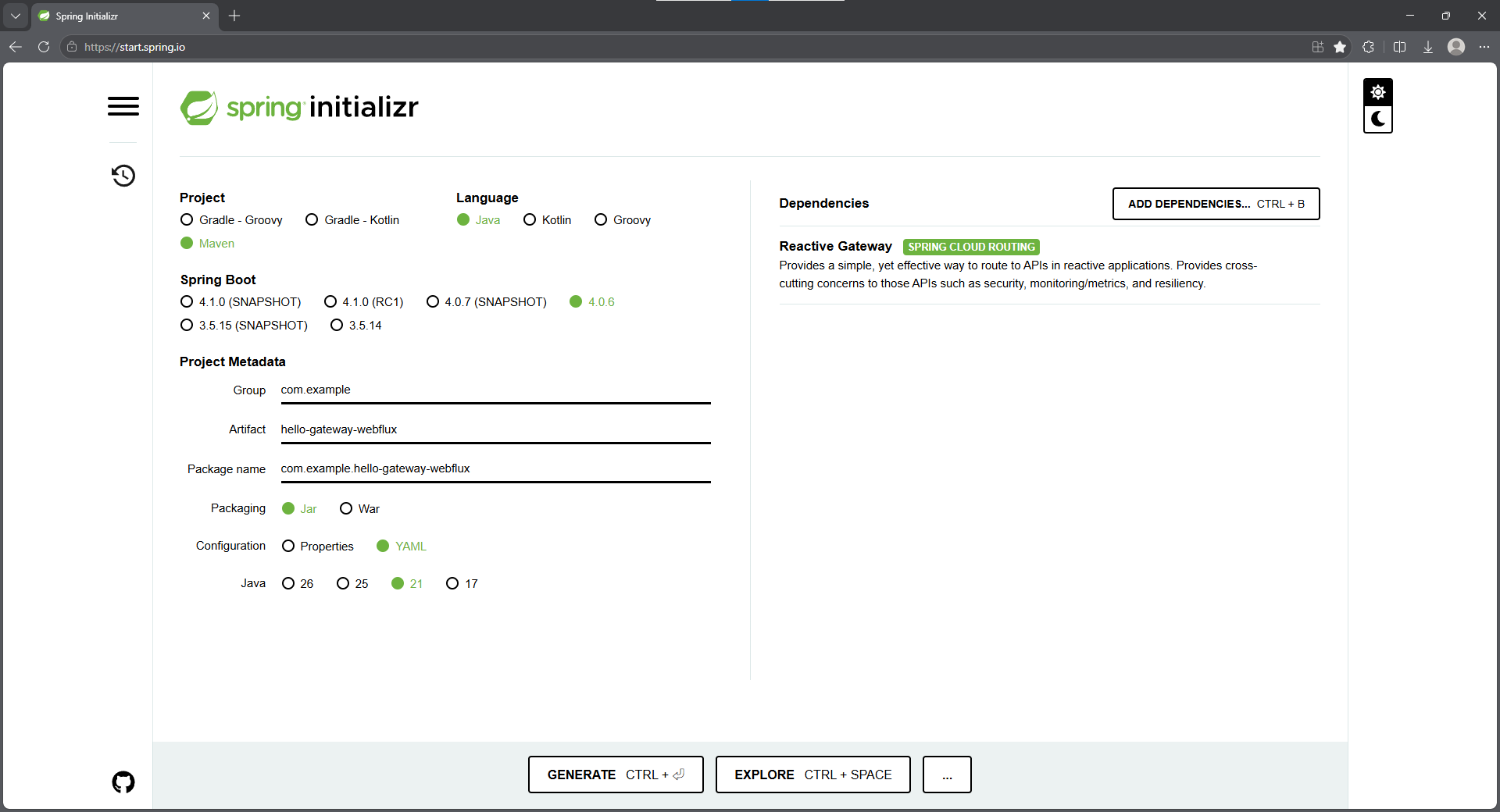Click the Add Dependencies button
The image size is (1500, 812).
[1216, 204]
